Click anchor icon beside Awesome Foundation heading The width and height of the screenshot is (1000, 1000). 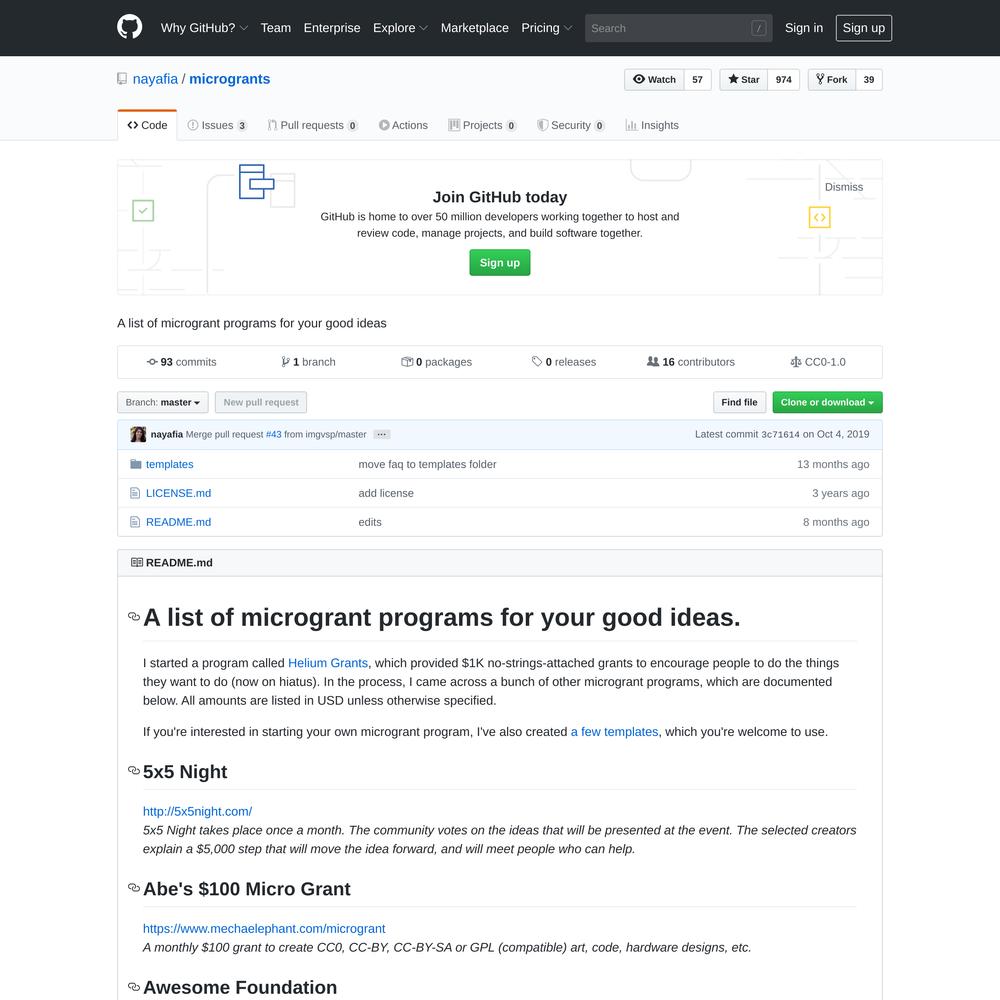pyautogui.click(x=134, y=987)
